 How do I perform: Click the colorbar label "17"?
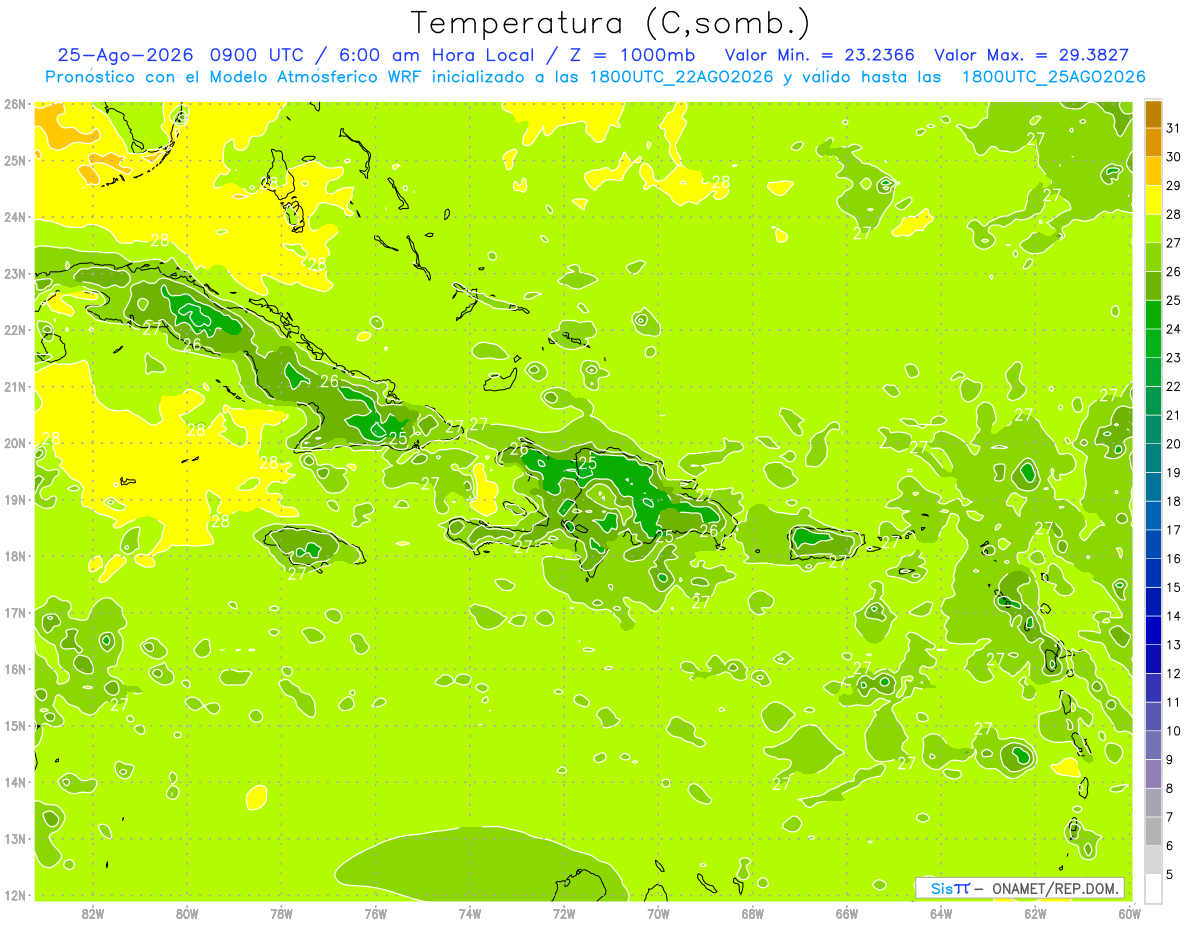(x=1174, y=529)
